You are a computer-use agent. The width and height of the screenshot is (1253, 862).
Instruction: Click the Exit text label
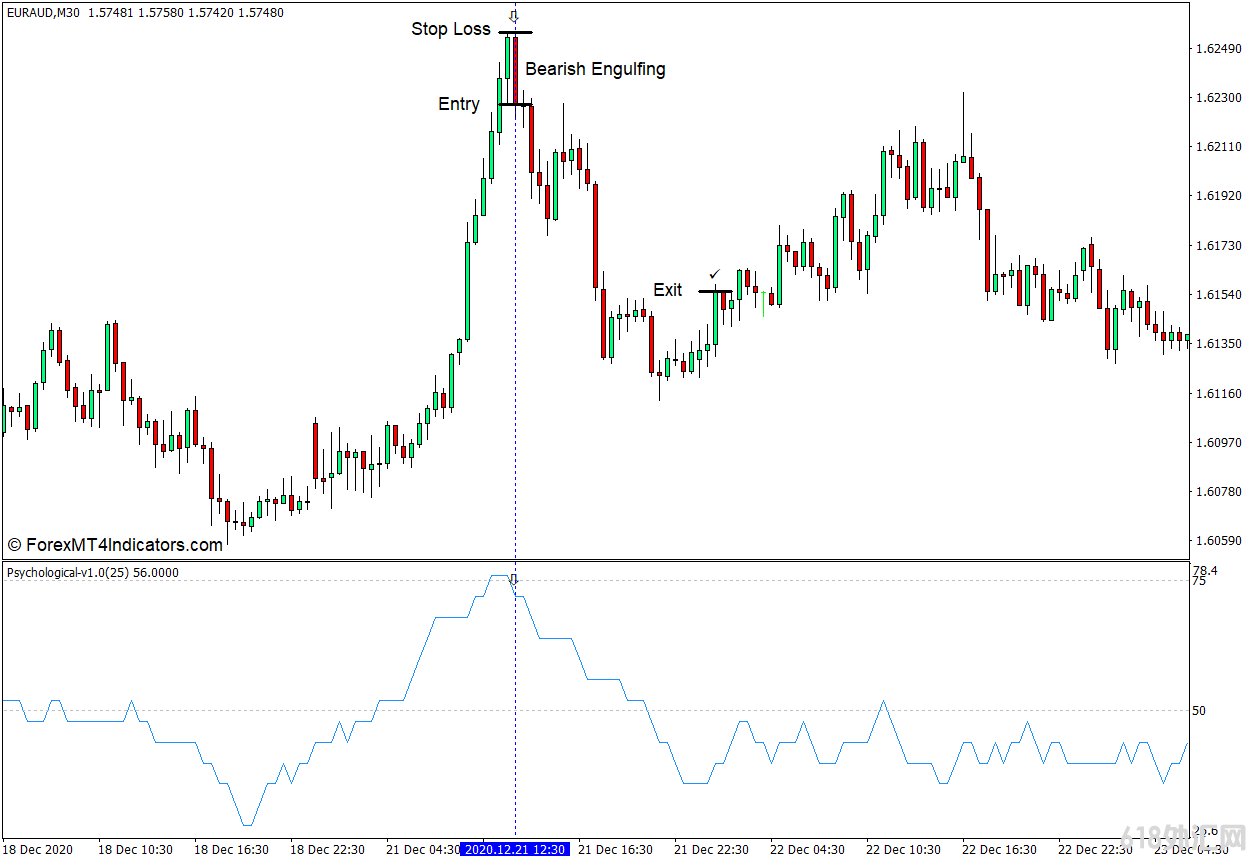click(x=668, y=290)
